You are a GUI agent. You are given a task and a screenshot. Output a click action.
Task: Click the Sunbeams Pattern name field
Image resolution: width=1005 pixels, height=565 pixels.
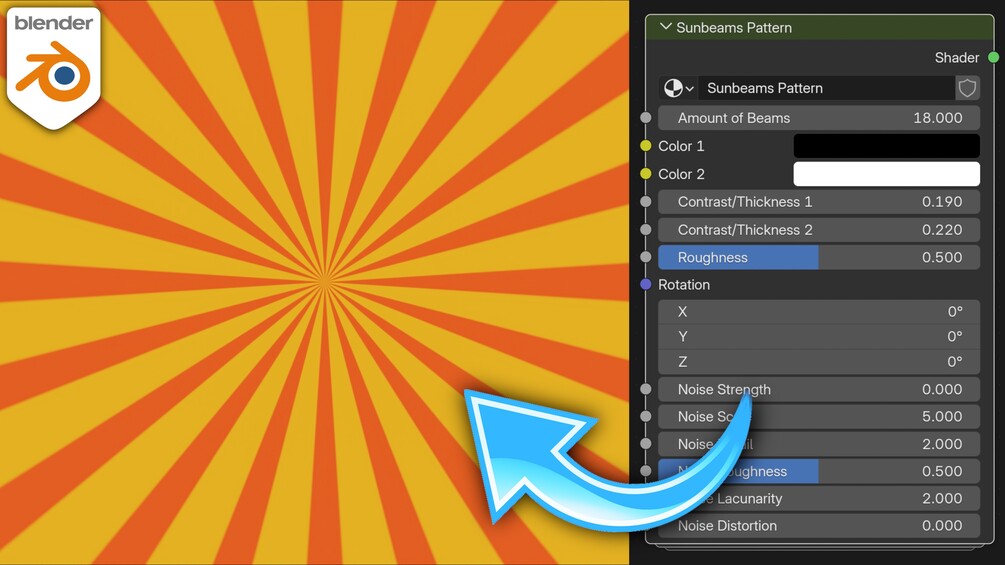[x=827, y=88]
